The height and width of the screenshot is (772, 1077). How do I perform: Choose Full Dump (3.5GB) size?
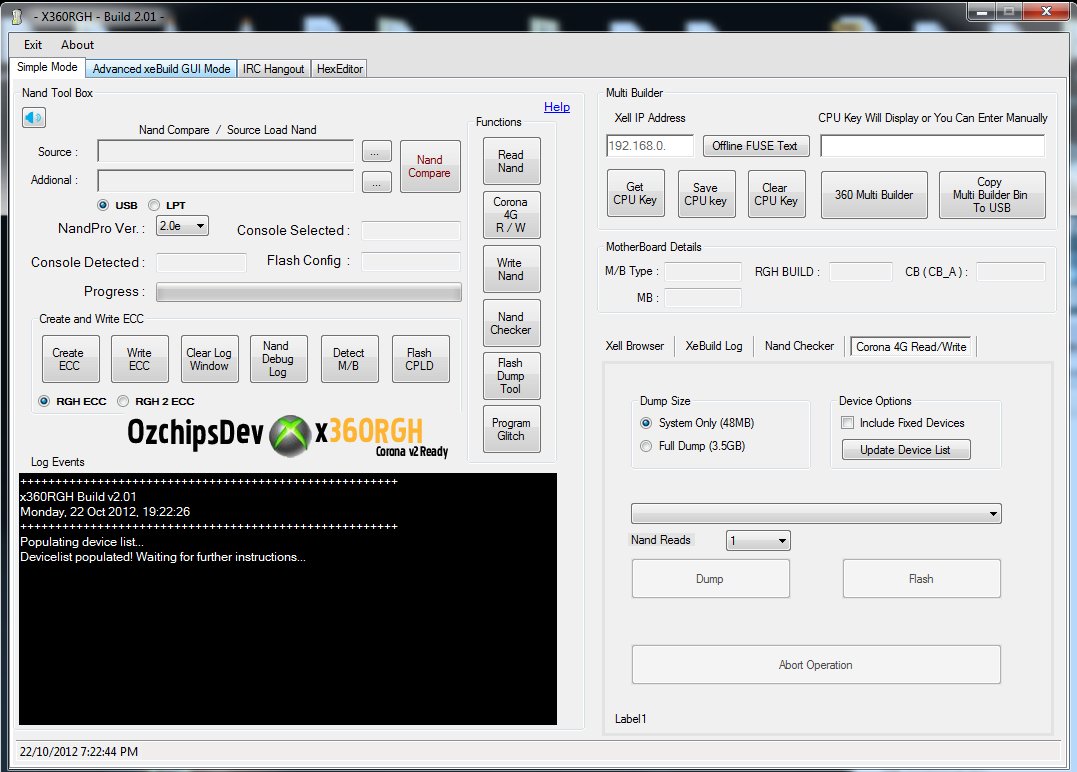click(646, 446)
